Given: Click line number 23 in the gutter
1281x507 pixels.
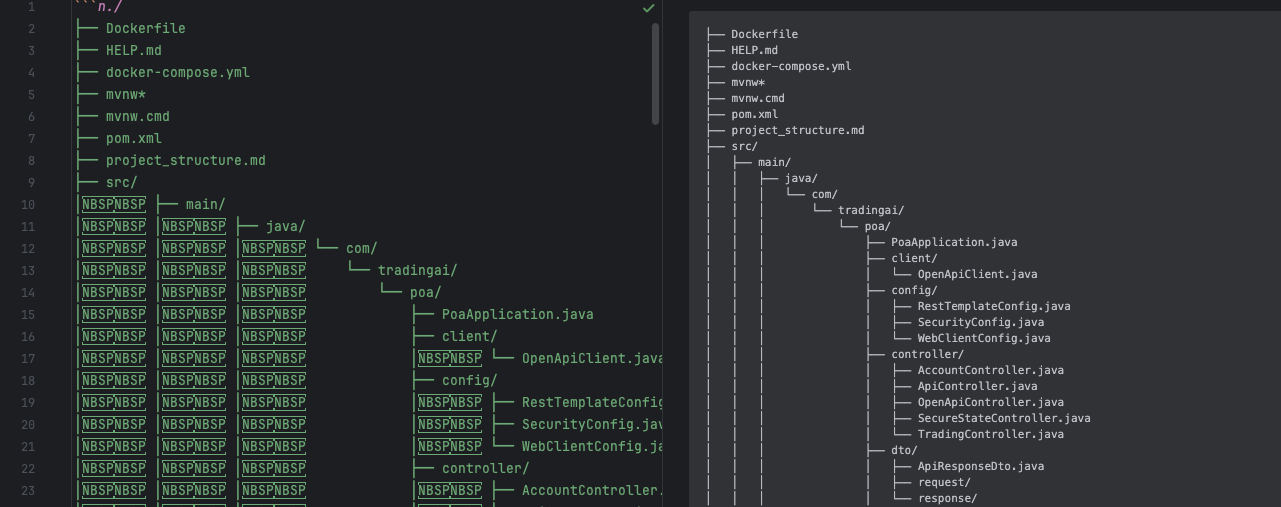Looking at the screenshot, I should [x=28, y=490].
